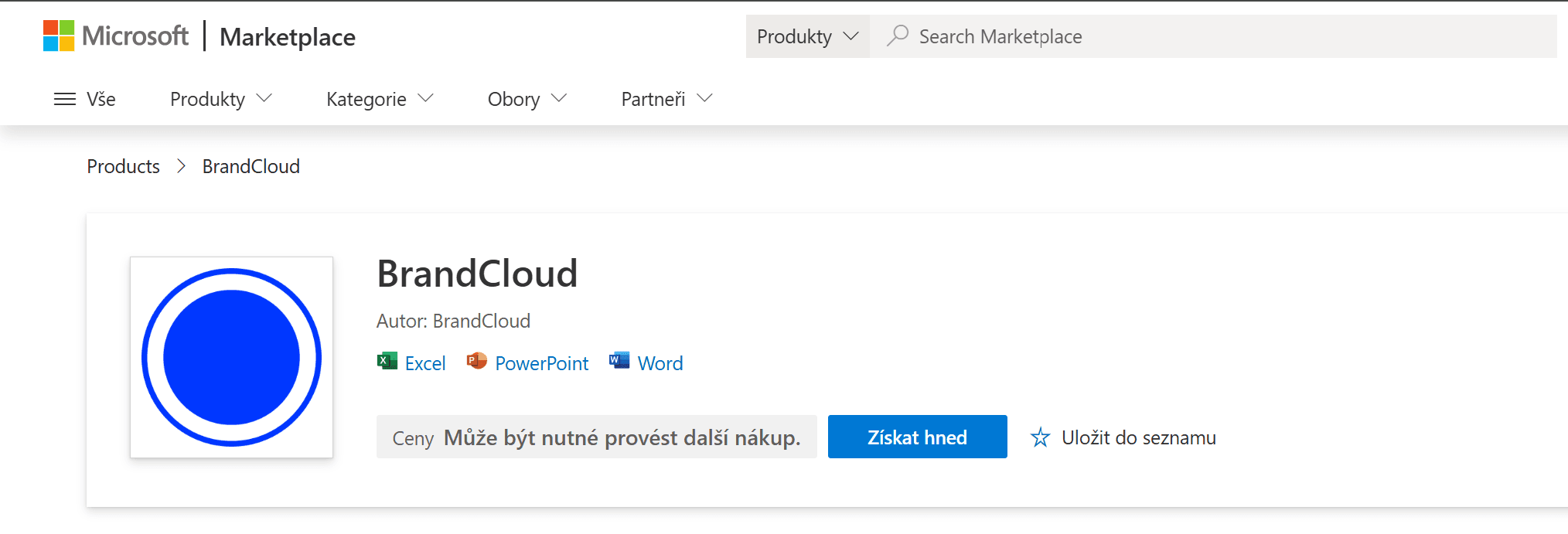Click the Získat hned button
The height and width of the screenshot is (534, 1568).
click(917, 437)
